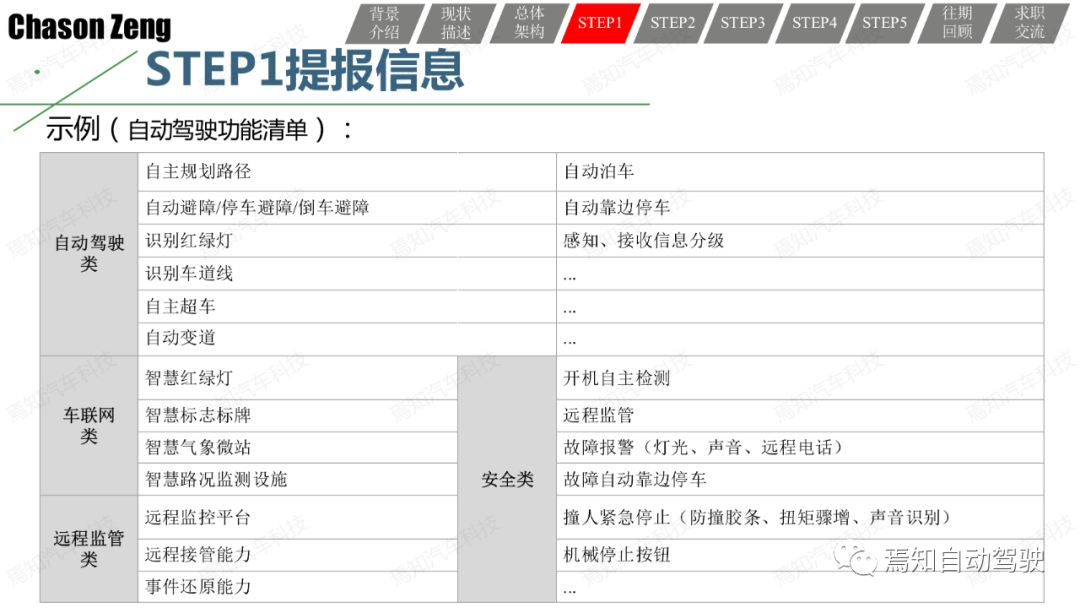Click the WeChat logo icon near 焉知自动驾驶
This screenshot has height=608, width=1080.
point(854,559)
